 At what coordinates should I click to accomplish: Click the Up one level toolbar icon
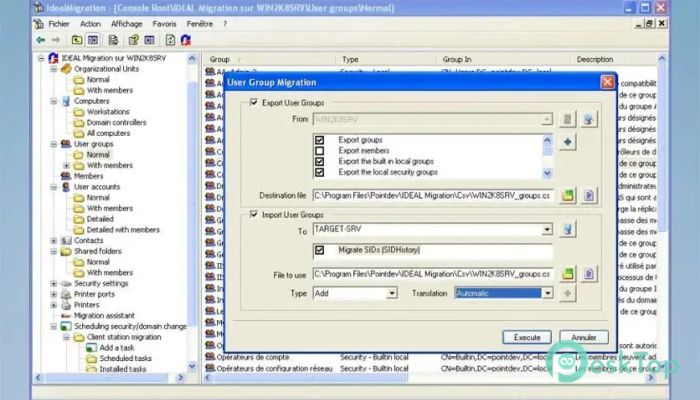click(x=77, y=40)
